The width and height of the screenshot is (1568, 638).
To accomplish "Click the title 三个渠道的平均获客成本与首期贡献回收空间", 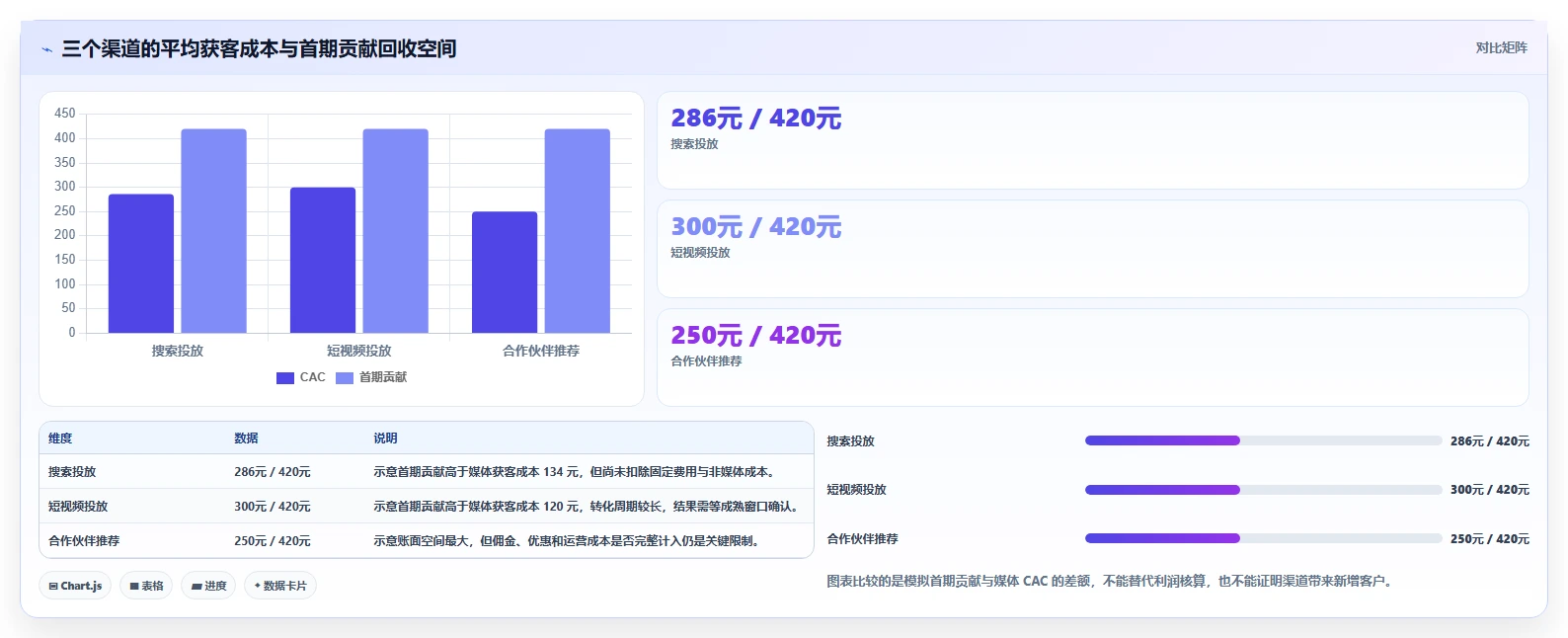I will [259, 48].
